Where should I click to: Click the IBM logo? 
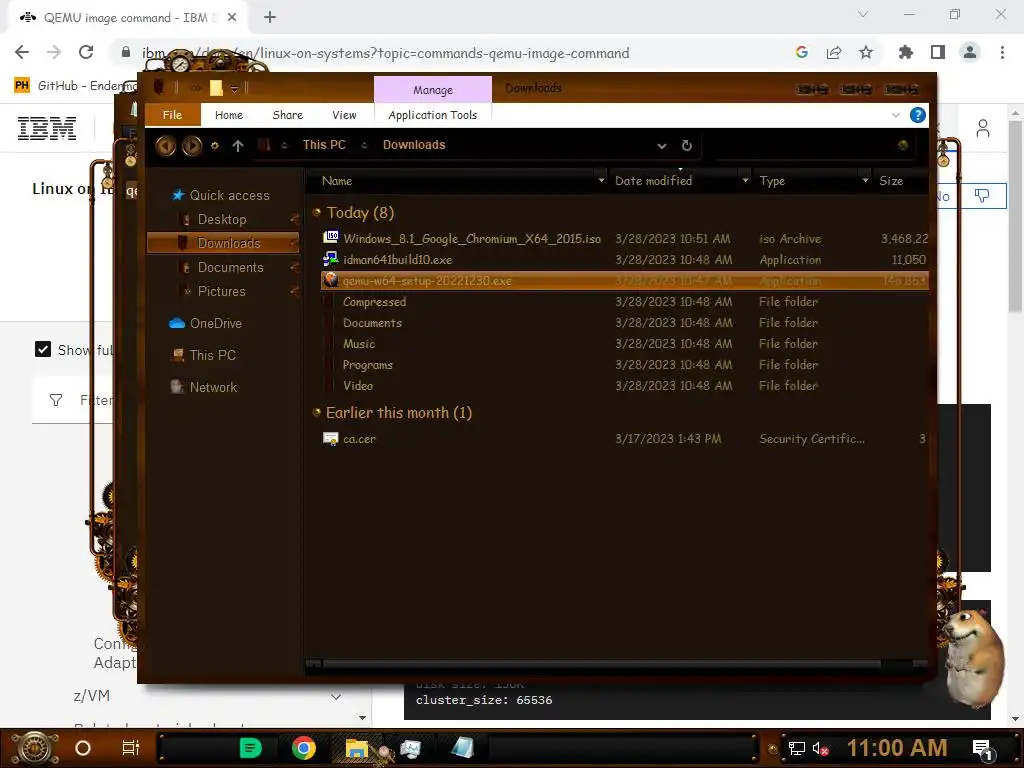[46, 128]
